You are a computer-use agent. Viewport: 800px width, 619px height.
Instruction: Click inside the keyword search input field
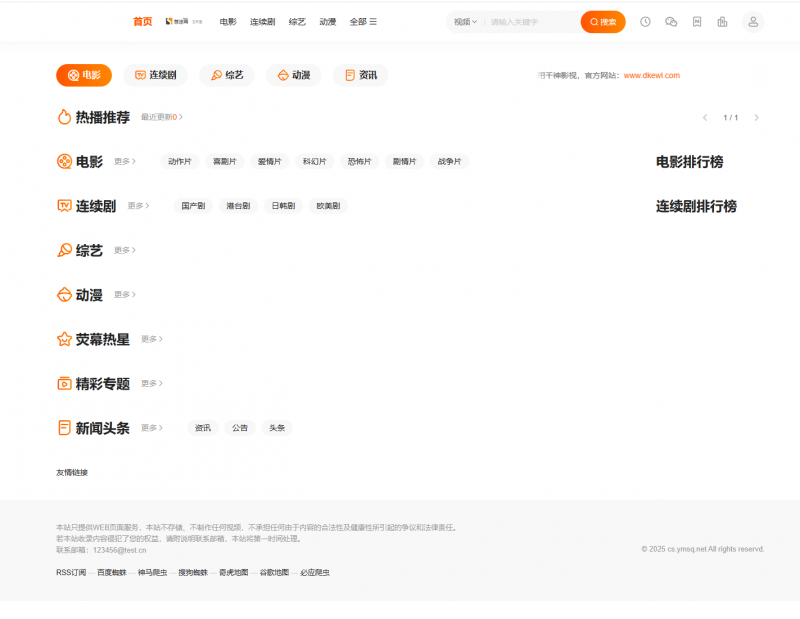[530, 21]
